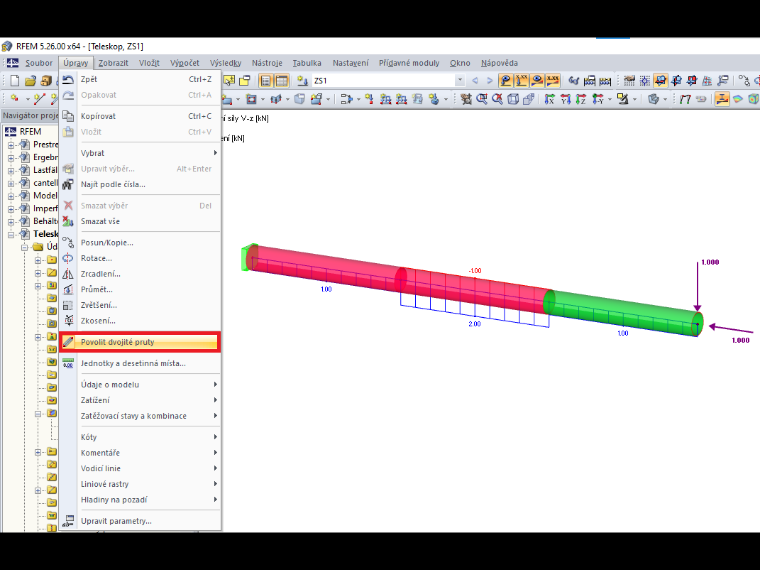Collapse the Telesk project tree node
Image resolution: width=760 pixels, height=570 pixels.
coord(11,235)
